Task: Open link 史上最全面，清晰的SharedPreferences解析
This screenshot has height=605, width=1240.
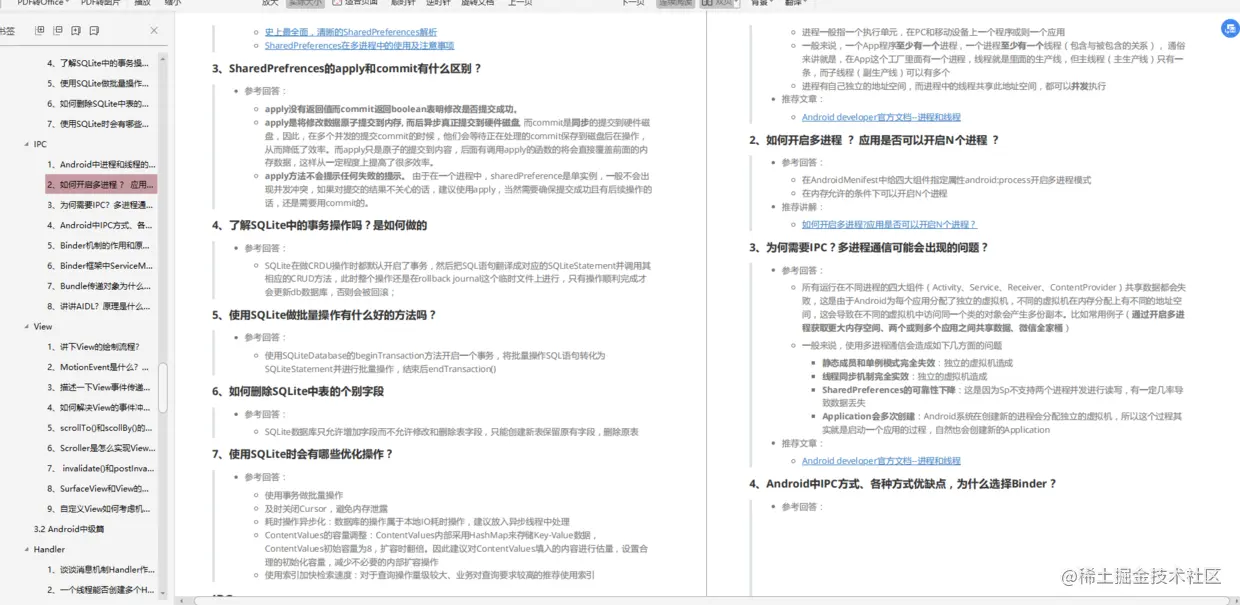Action: pos(350,32)
